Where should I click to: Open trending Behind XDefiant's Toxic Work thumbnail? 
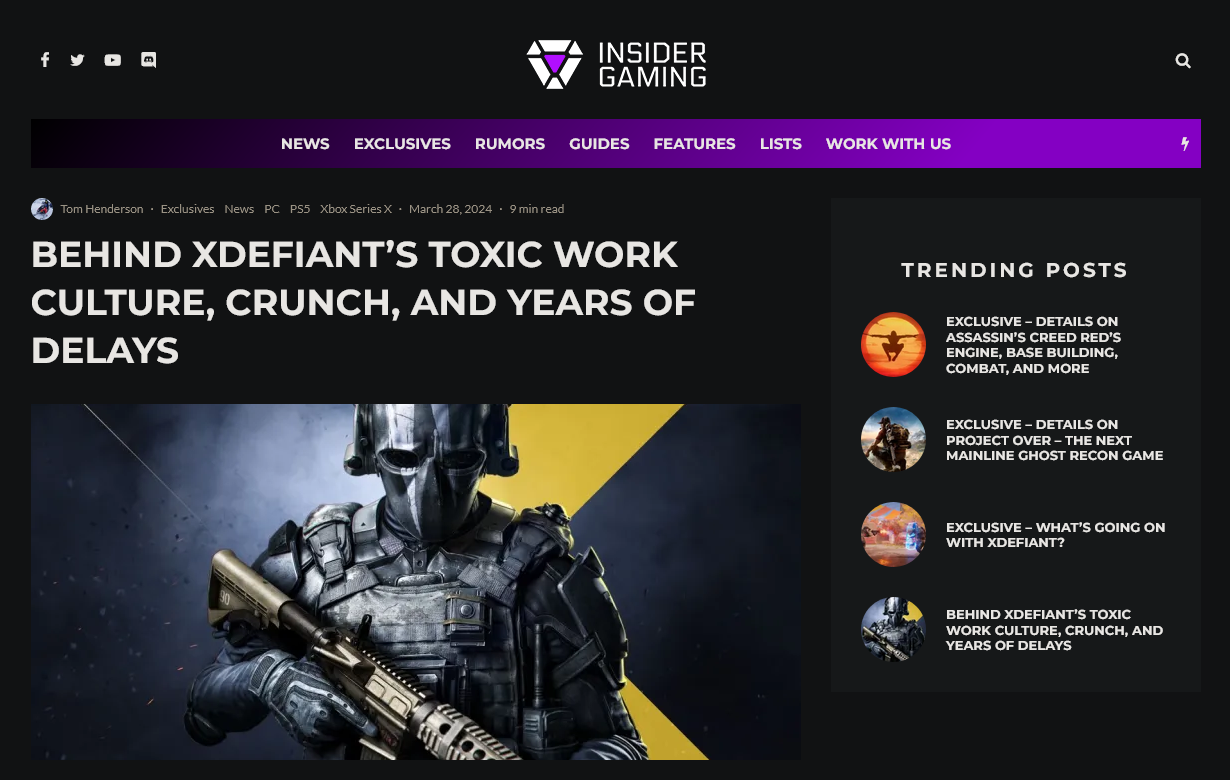click(893, 630)
